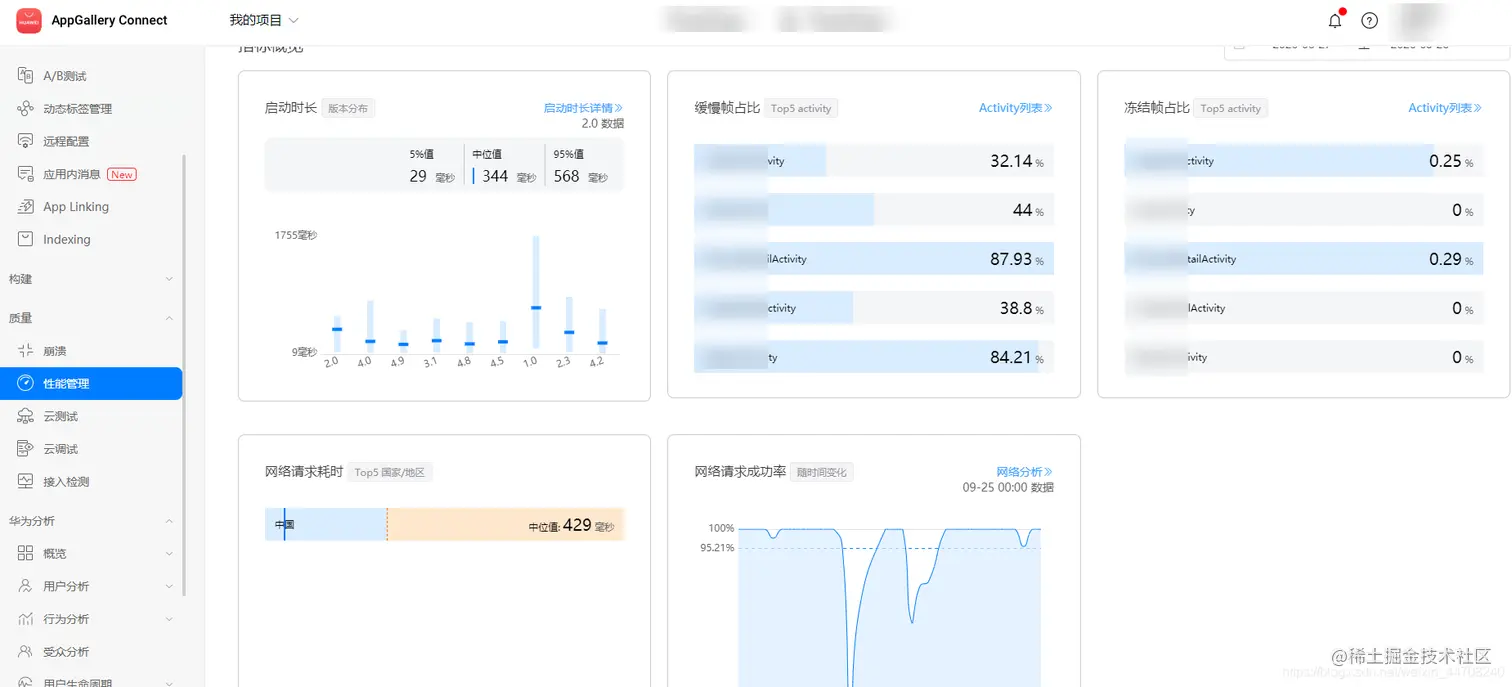Click the 87.93% slow frame bar
Image resolution: width=1512 pixels, height=687 pixels.
874,259
